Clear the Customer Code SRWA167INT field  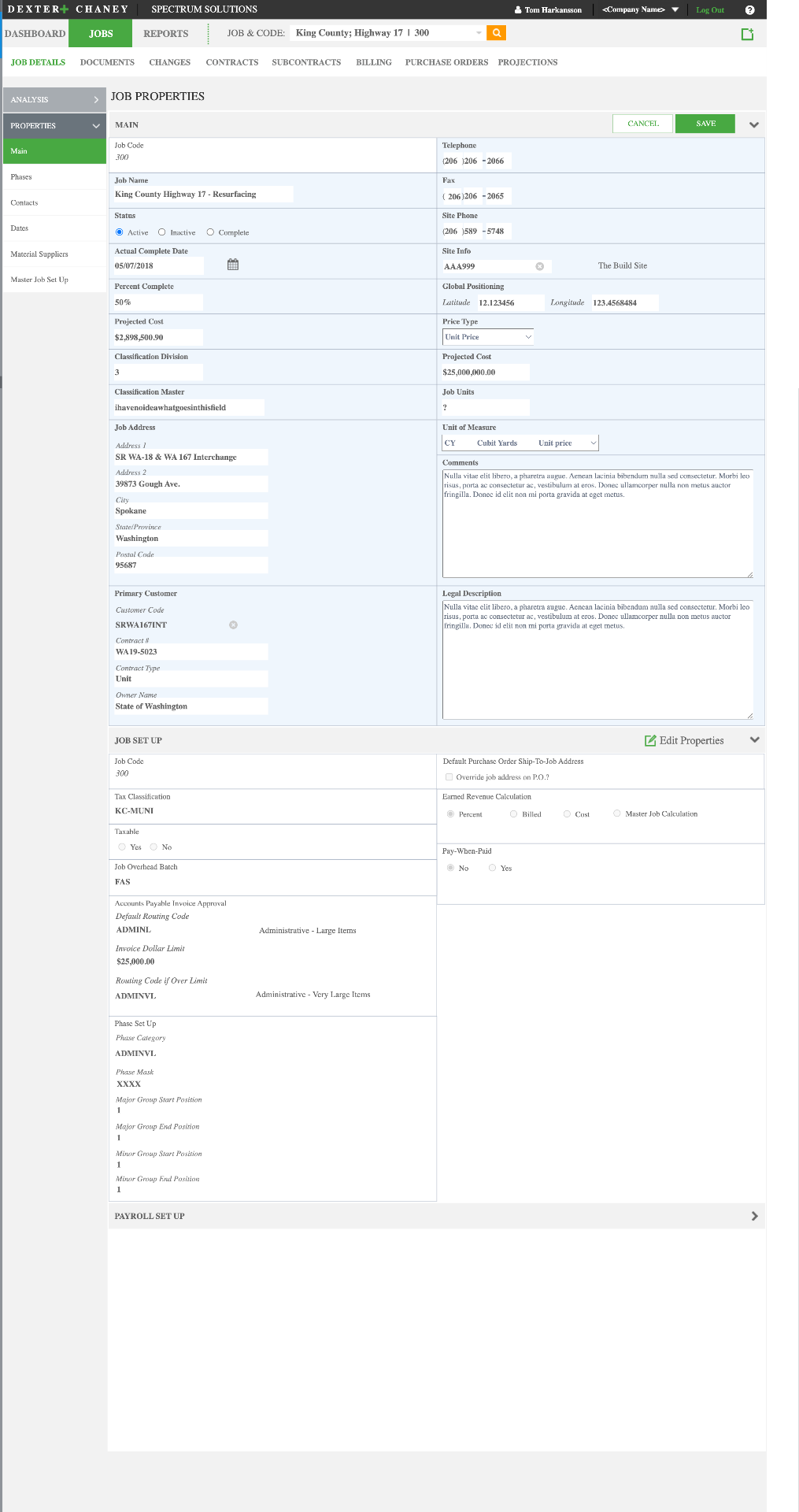coord(233,624)
